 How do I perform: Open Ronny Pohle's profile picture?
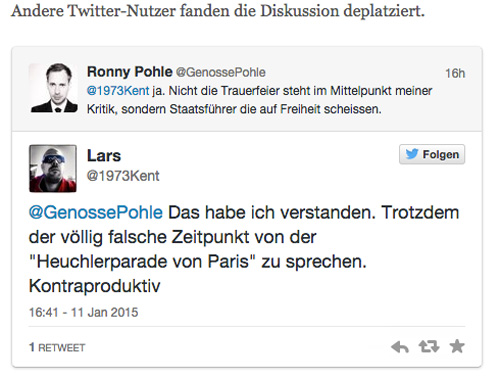click(53, 88)
